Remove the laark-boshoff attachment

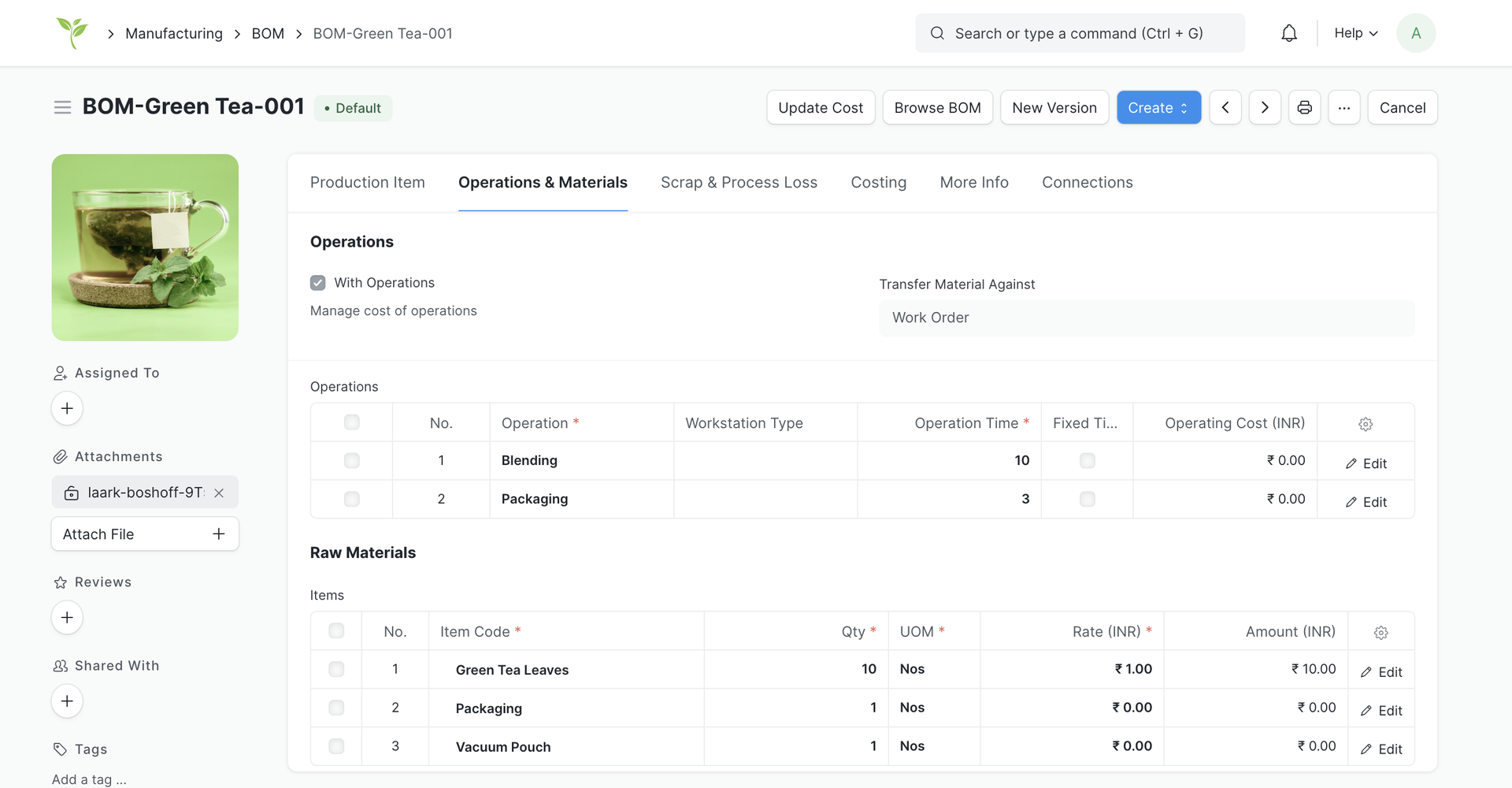pyautogui.click(x=219, y=492)
